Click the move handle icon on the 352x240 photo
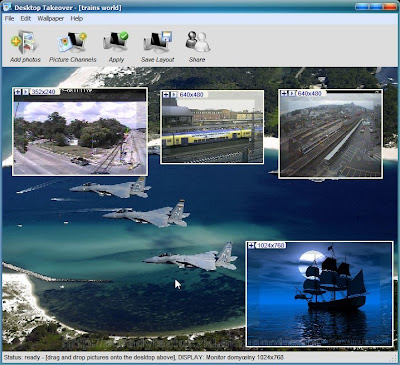 (x=18, y=91)
